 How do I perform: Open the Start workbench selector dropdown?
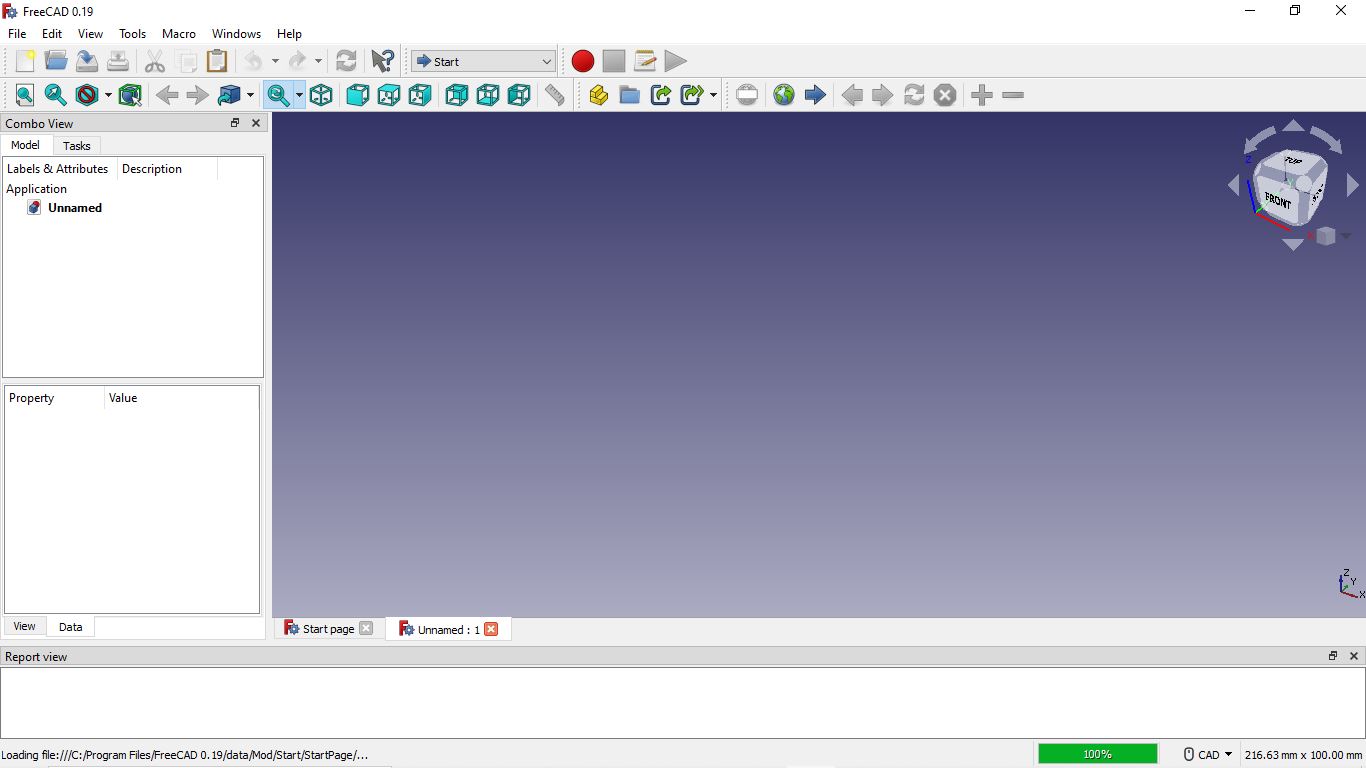[483, 61]
